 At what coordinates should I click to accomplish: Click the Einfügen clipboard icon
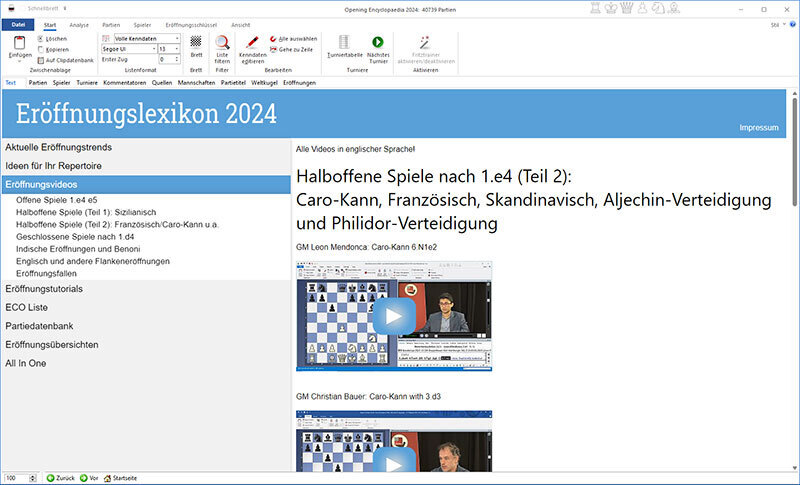[19, 43]
